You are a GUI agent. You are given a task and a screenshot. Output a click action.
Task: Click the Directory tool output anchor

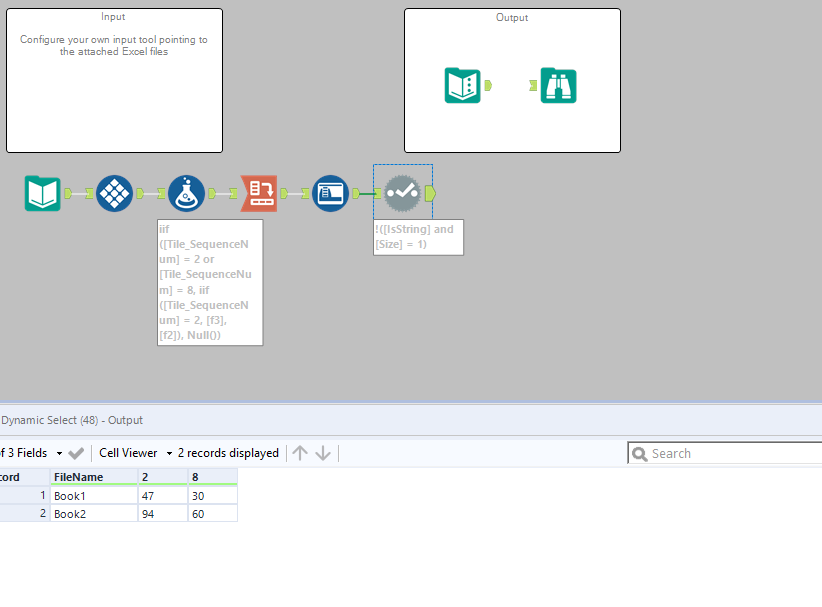[488, 85]
